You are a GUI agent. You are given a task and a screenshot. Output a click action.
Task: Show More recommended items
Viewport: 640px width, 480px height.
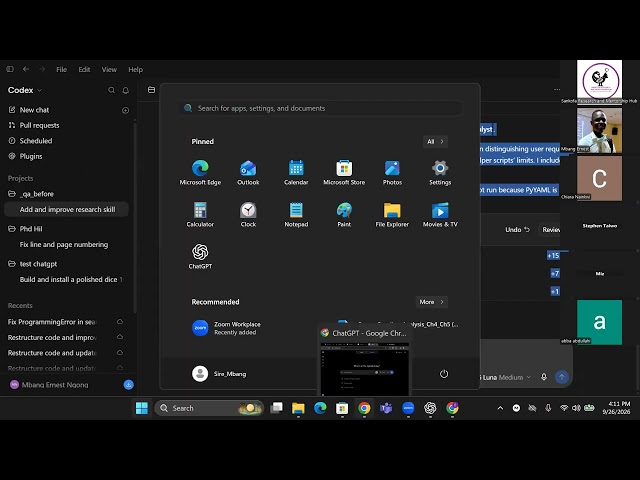tap(431, 302)
